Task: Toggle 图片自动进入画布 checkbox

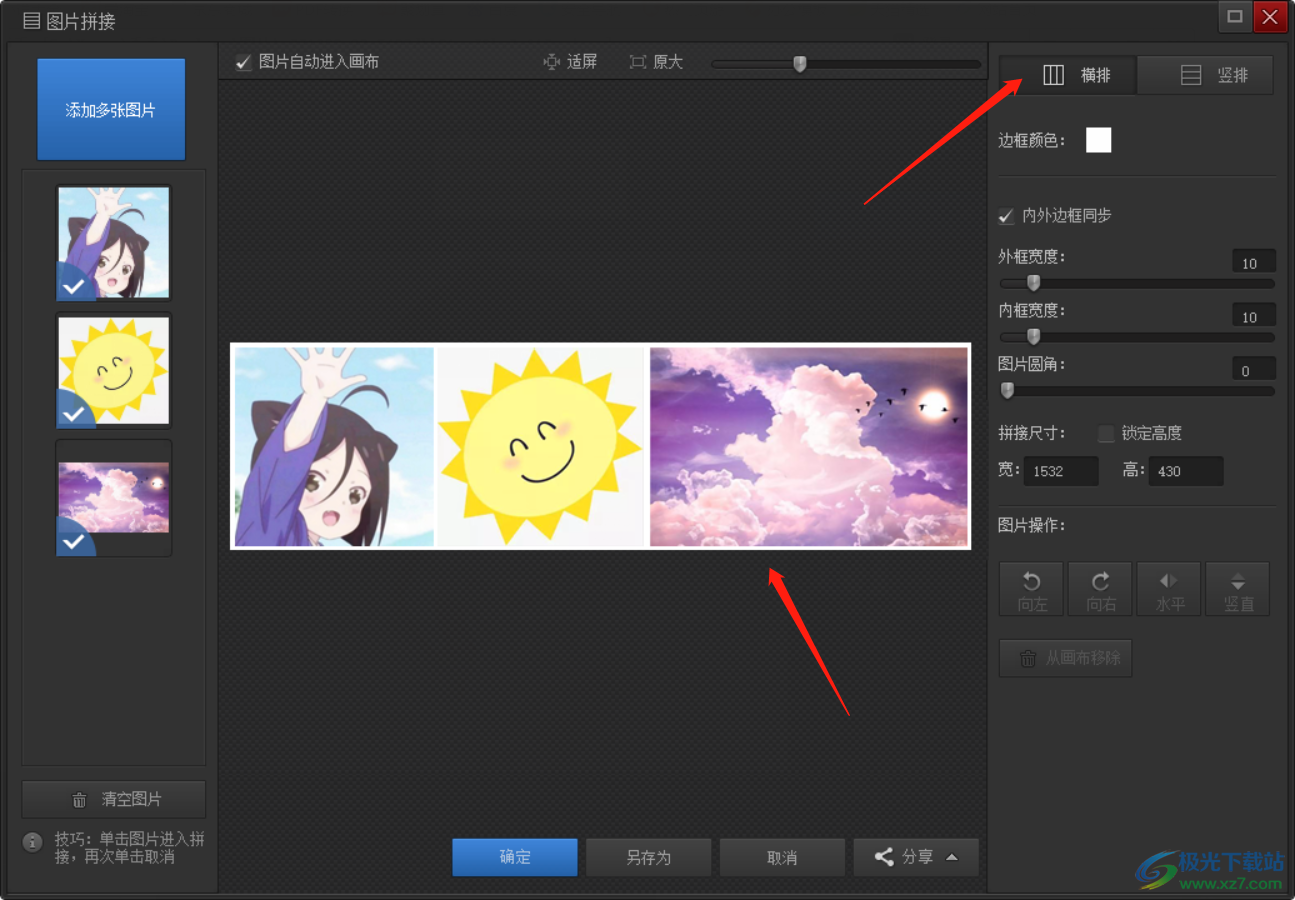Action: [243, 62]
